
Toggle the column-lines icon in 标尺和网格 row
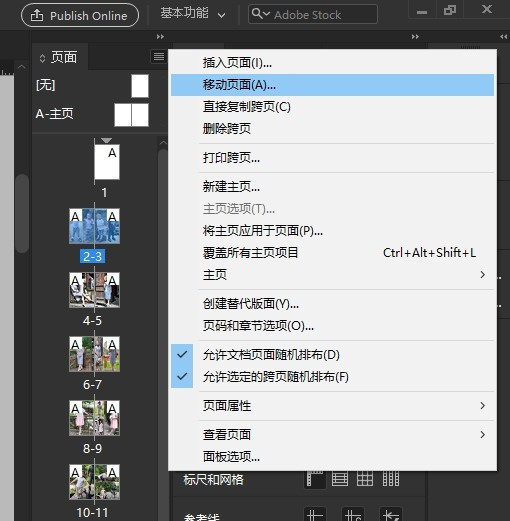point(391,479)
